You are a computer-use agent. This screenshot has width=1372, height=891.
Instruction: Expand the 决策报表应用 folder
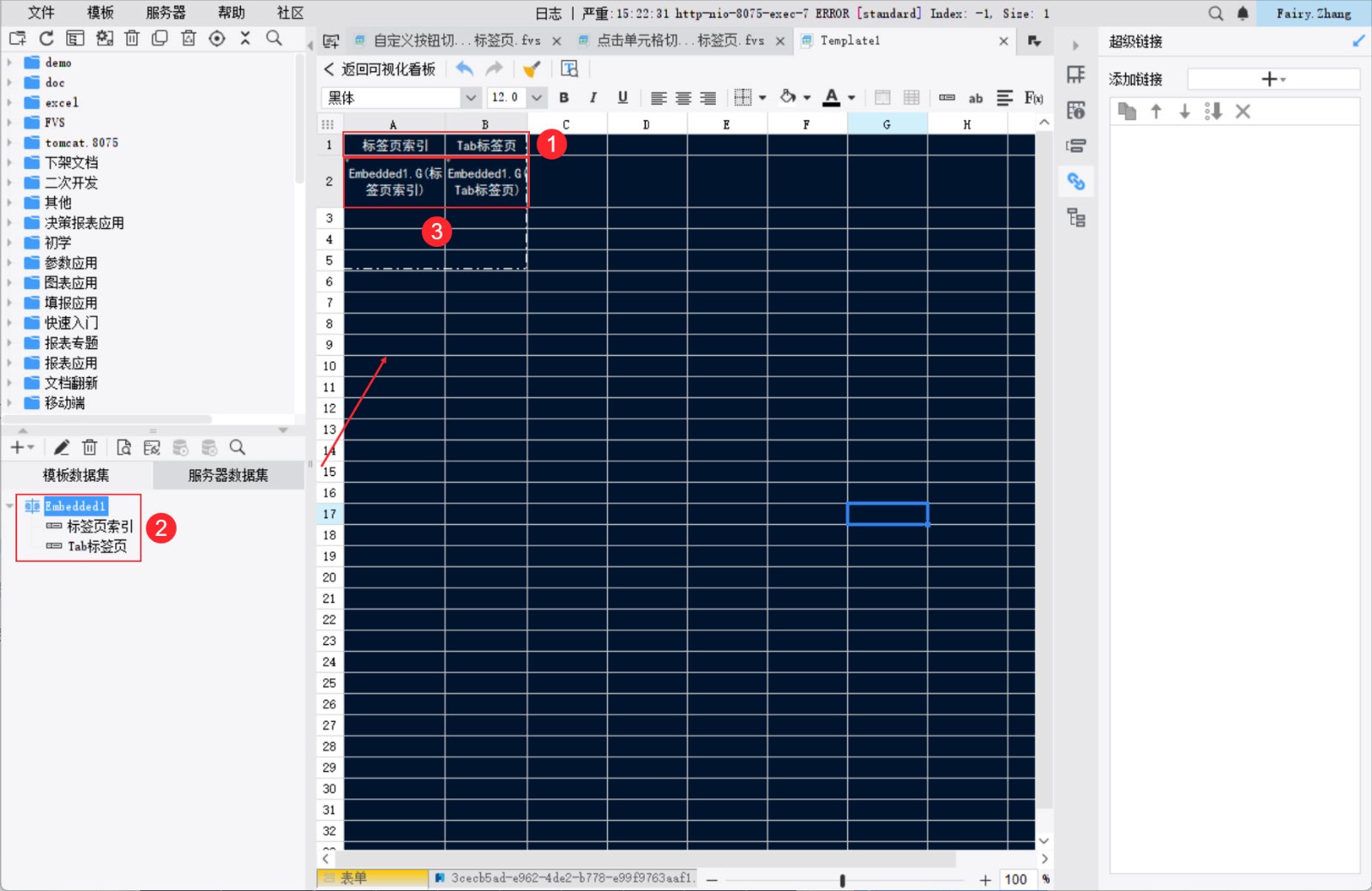click(x=9, y=223)
